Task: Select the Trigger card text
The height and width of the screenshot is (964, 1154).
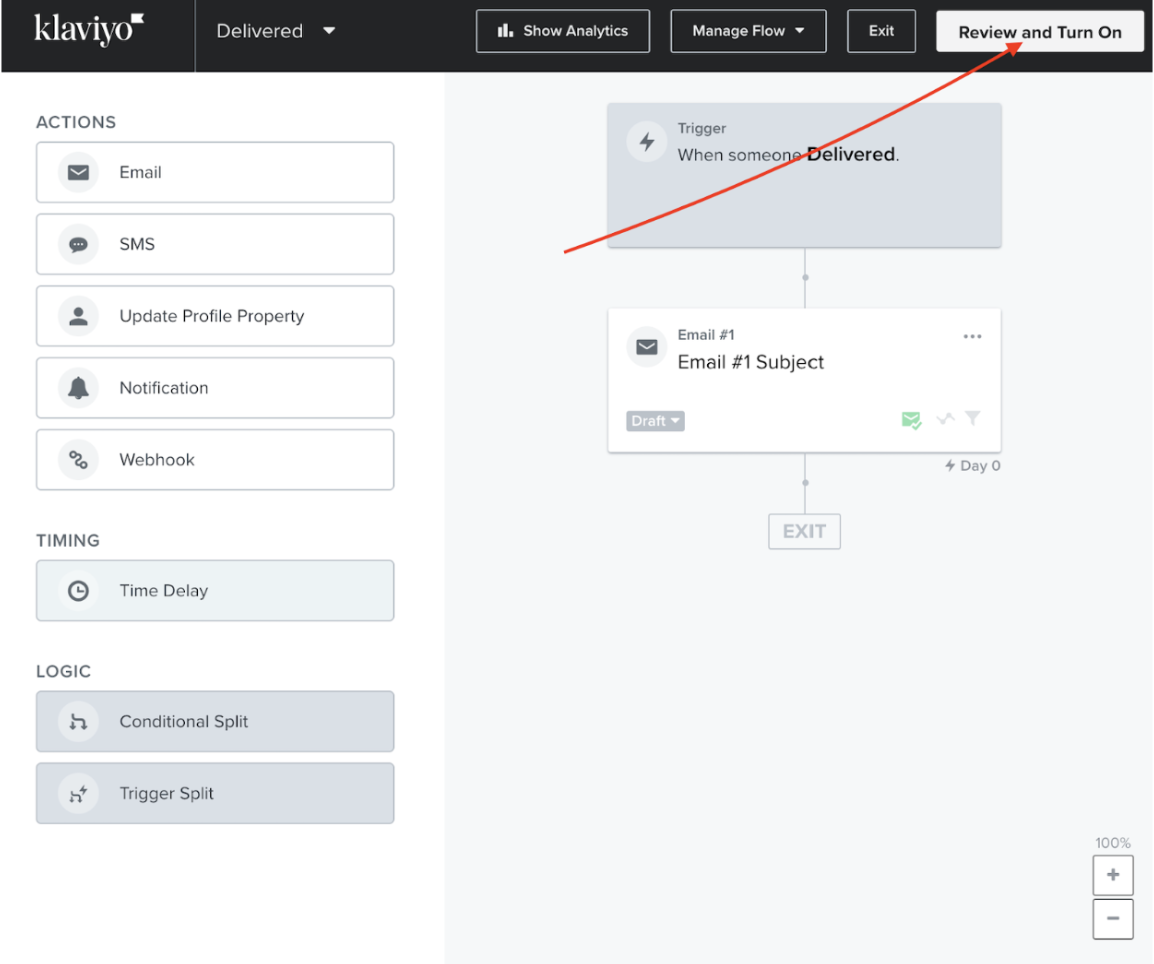Action: [x=788, y=155]
